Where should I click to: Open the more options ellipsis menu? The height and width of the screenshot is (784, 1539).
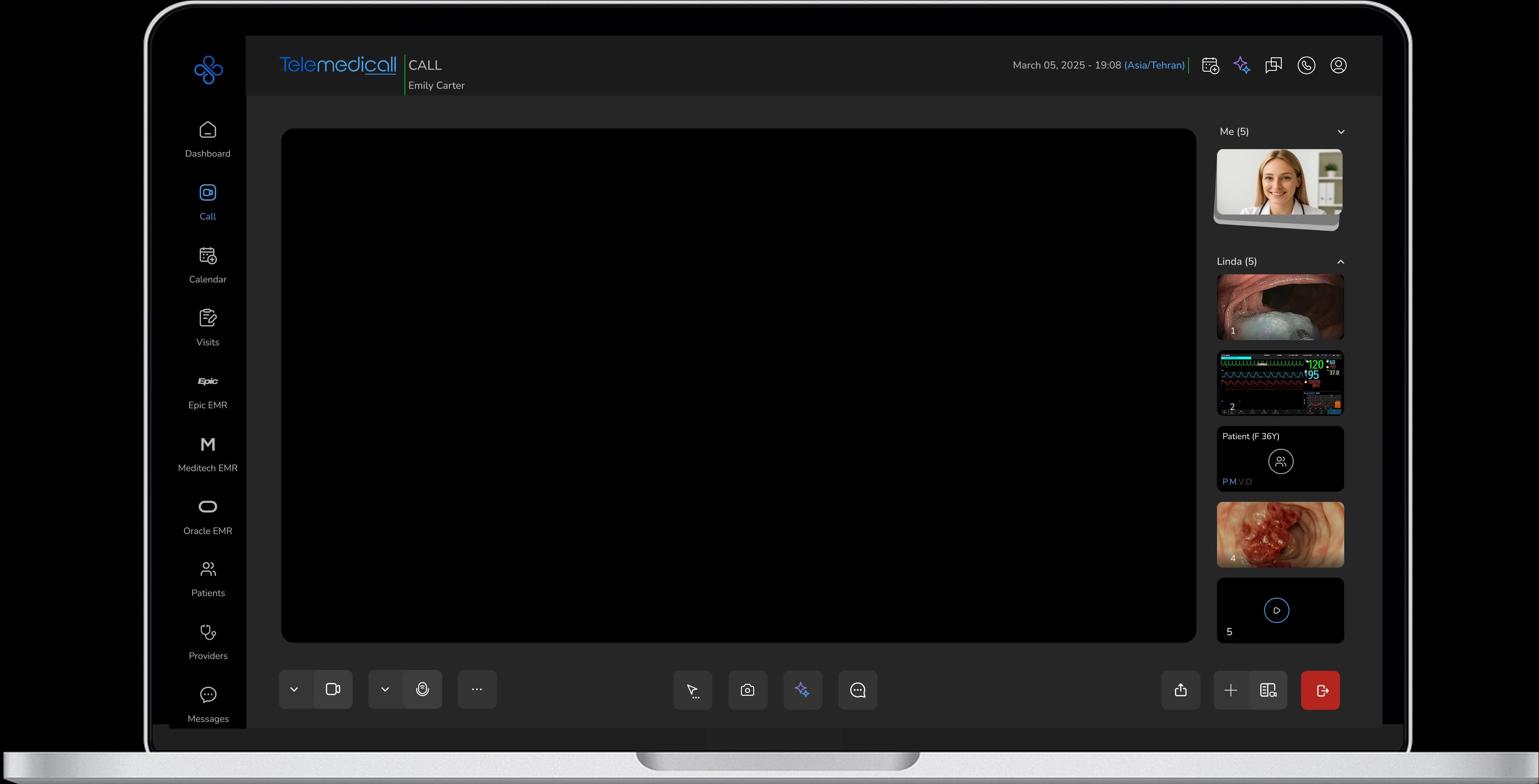point(477,689)
